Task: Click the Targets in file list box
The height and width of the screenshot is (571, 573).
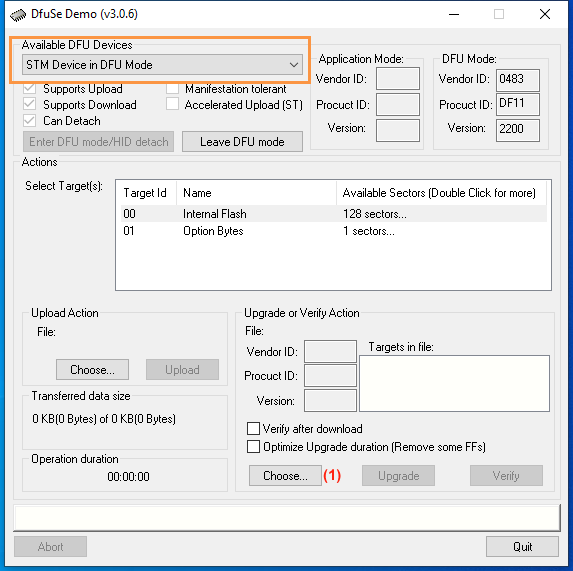Action: pos(454,384)
